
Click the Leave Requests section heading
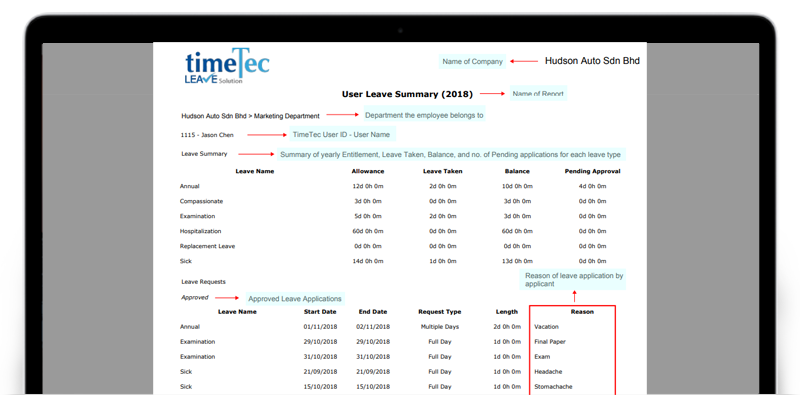tap(203, 282)
